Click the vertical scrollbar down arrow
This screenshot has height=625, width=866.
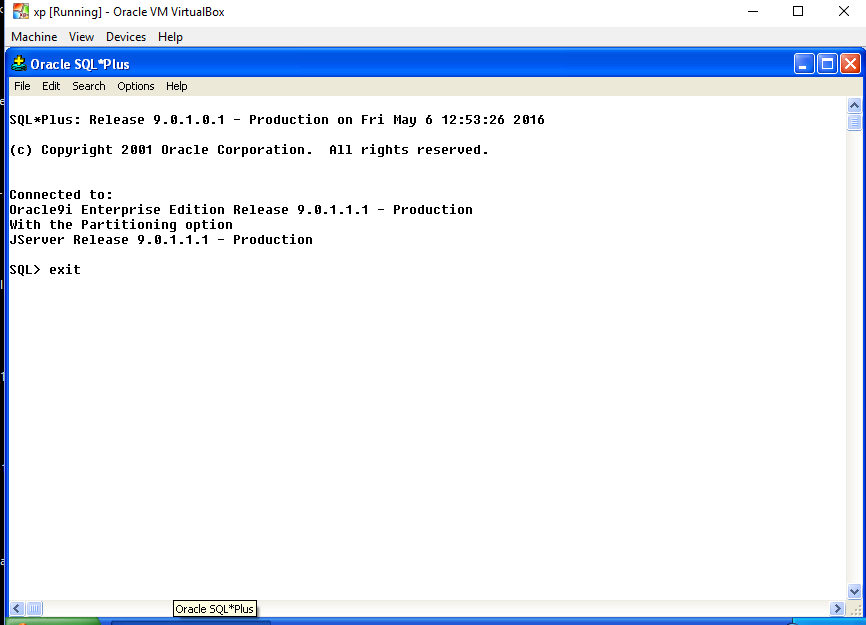854,591
